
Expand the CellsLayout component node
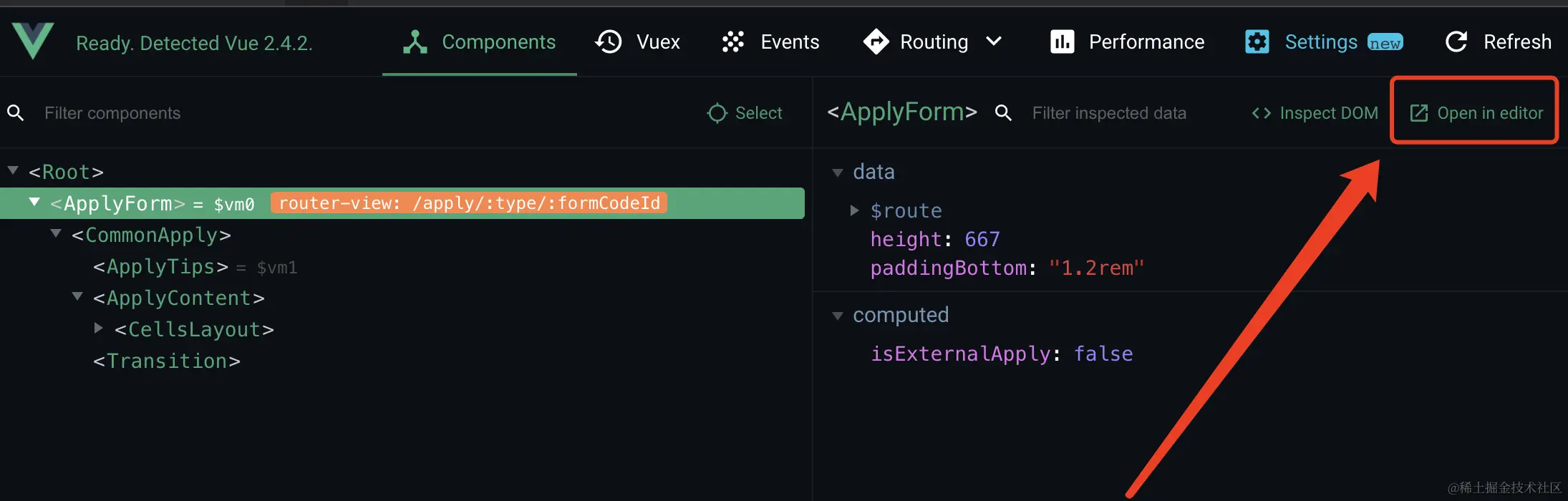coord(99,328)
